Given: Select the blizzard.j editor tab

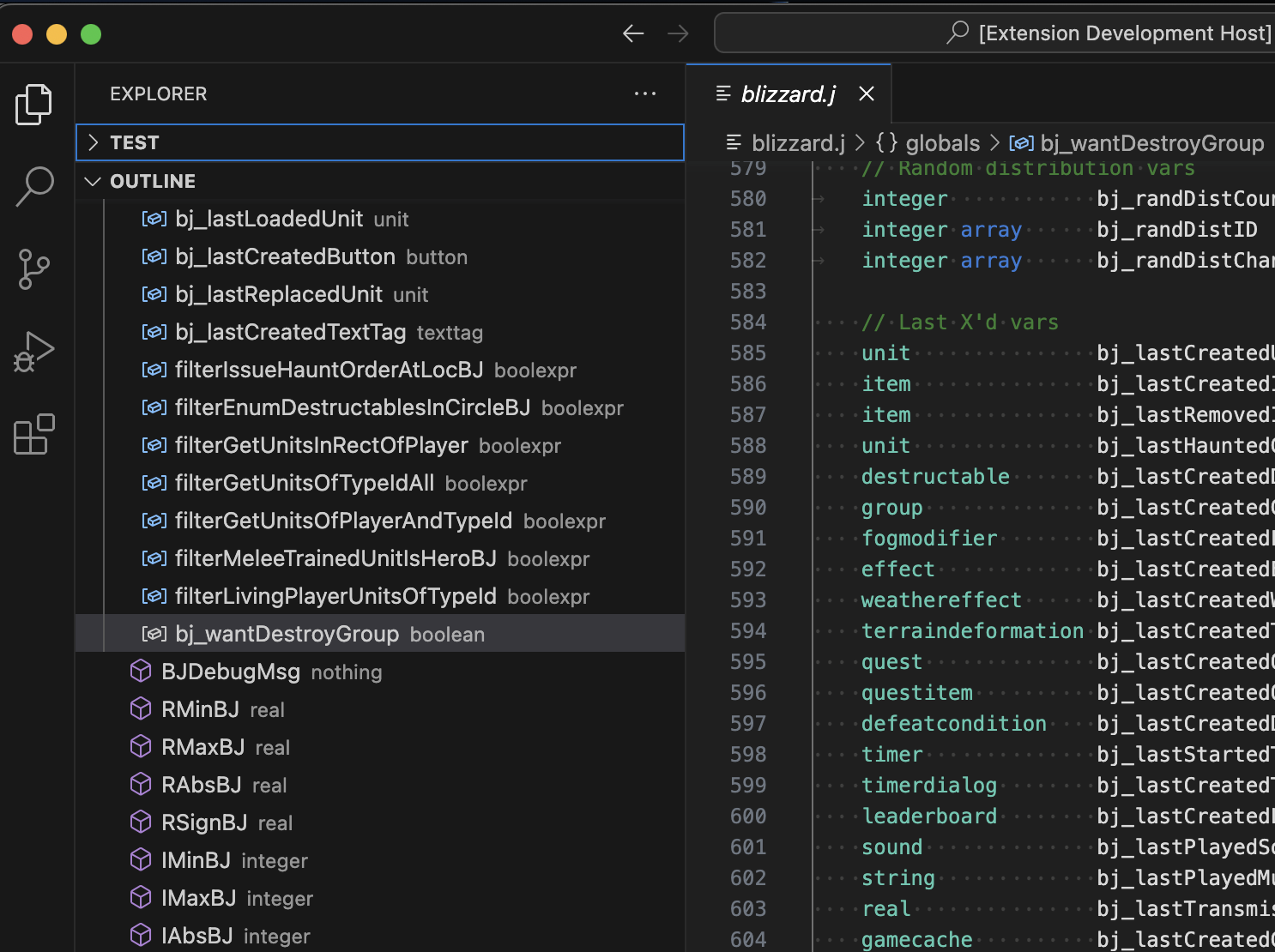Looking at the screenshot, I should pyautogui.click(x=787, y=93).
